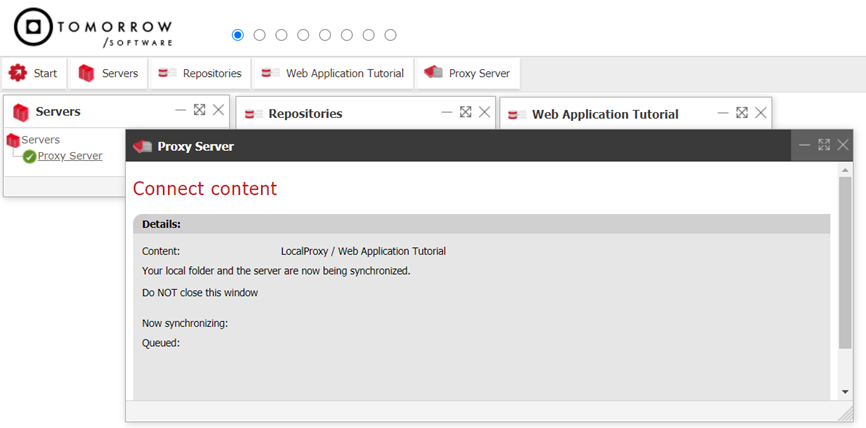Image resolution: width=866 pixels, height=428 pixels.
Task: Open Web Application Tutorial toolbar tab
Action: pyautogui.click(x=333, y=73)
